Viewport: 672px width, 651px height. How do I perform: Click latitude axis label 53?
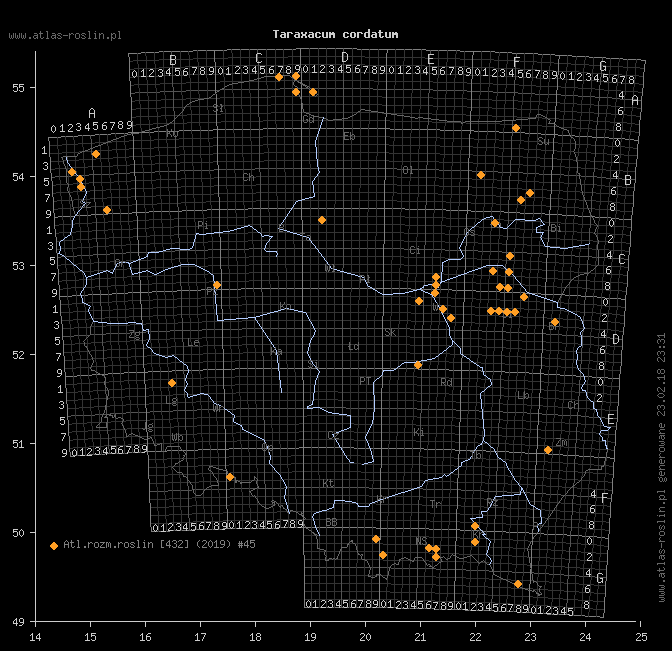18,266
